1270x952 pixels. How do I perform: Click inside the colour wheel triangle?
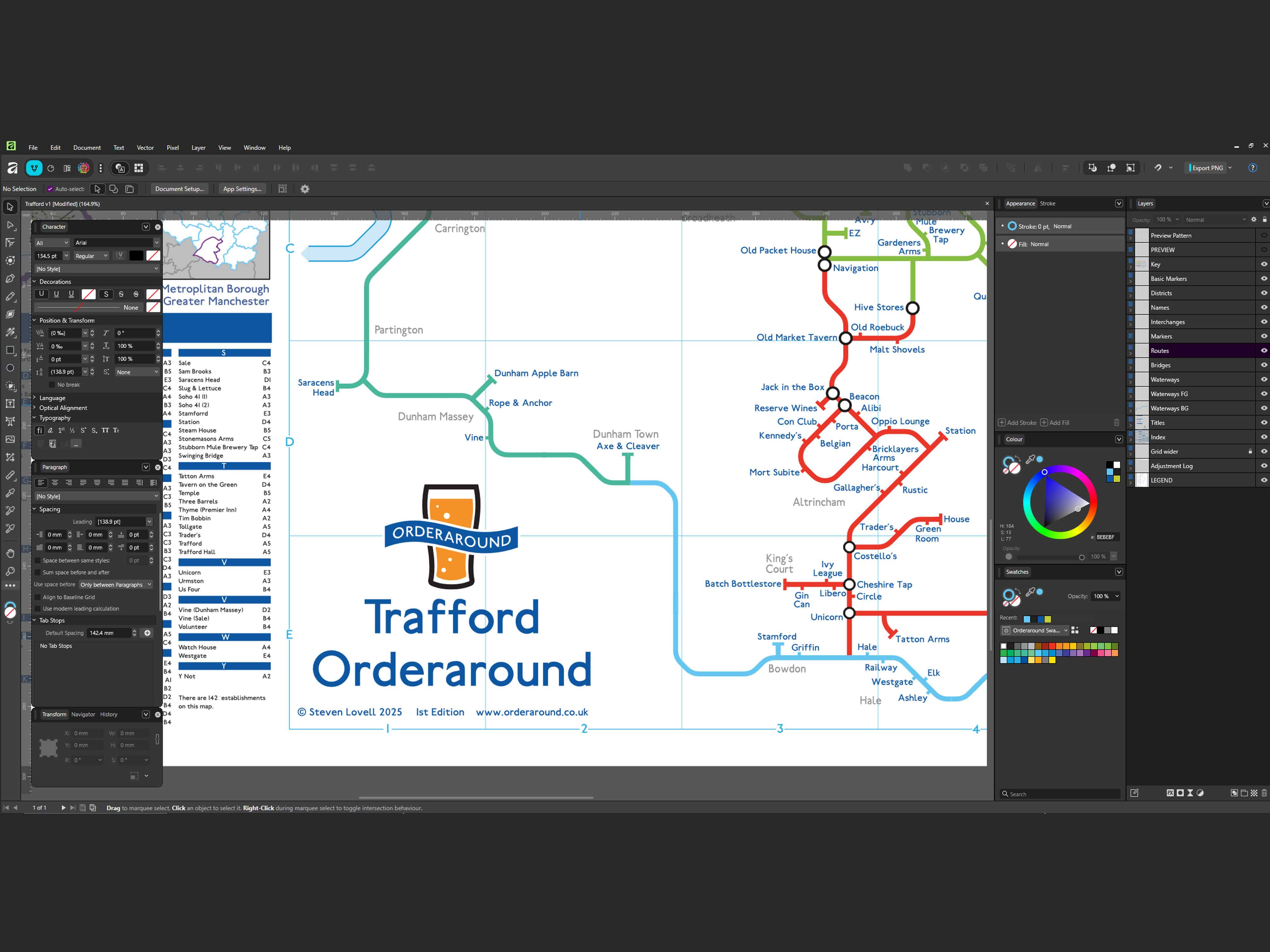1060,501
